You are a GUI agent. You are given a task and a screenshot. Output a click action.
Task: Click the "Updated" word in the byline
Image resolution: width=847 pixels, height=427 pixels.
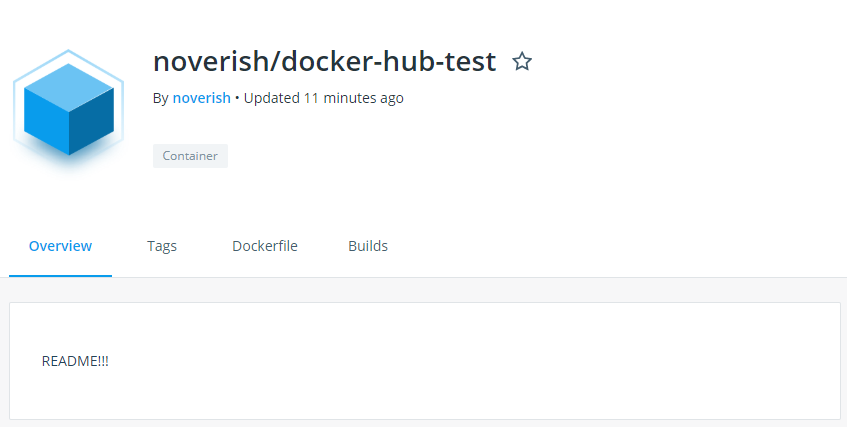[271, 98]
